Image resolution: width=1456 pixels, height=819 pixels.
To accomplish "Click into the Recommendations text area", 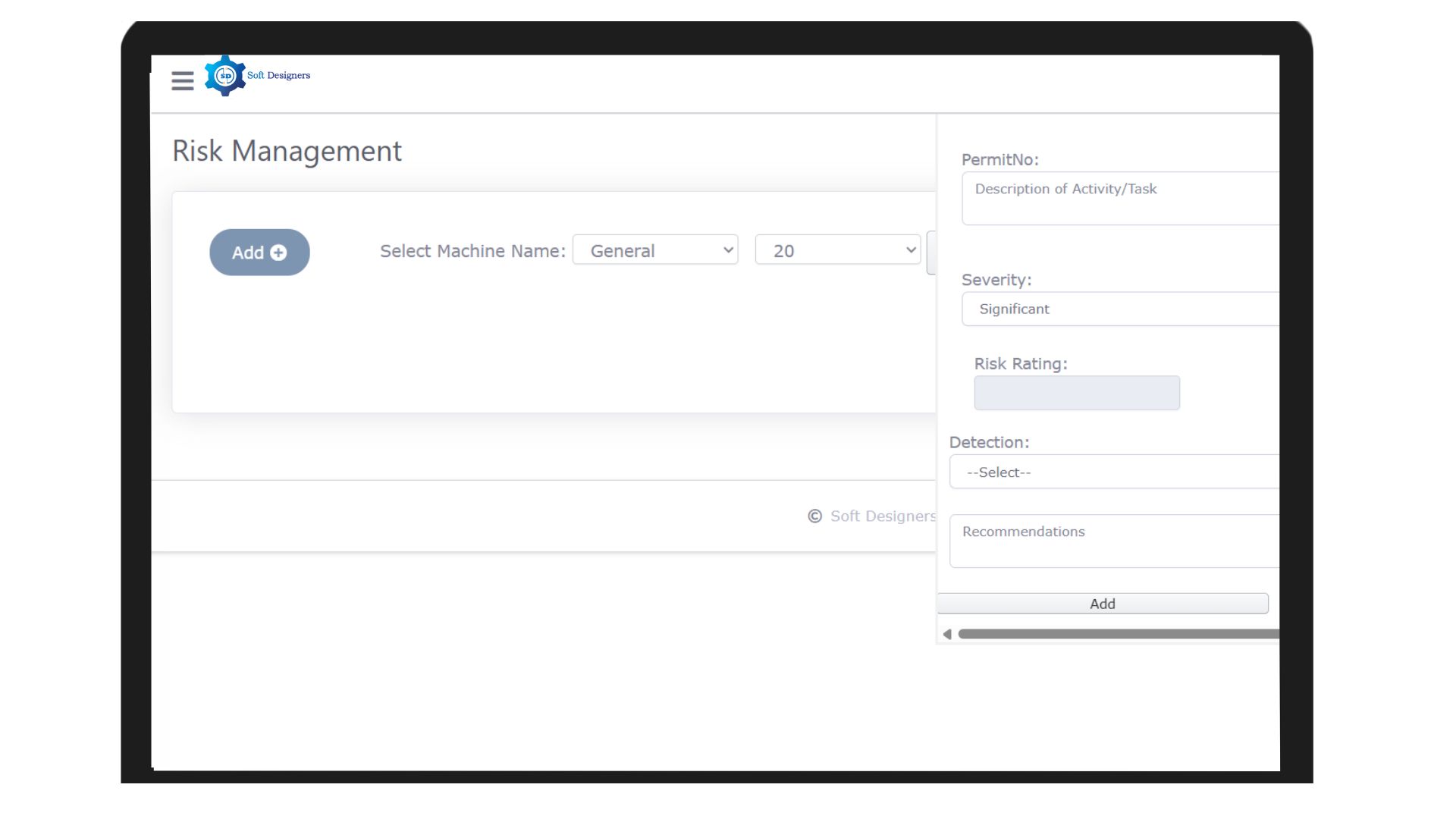I will click(1113, 541).
